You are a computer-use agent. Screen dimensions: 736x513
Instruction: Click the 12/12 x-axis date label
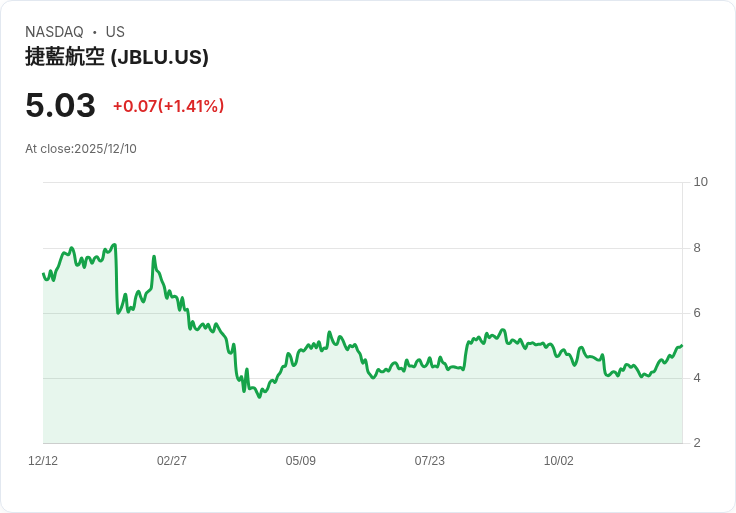[43, 461]
